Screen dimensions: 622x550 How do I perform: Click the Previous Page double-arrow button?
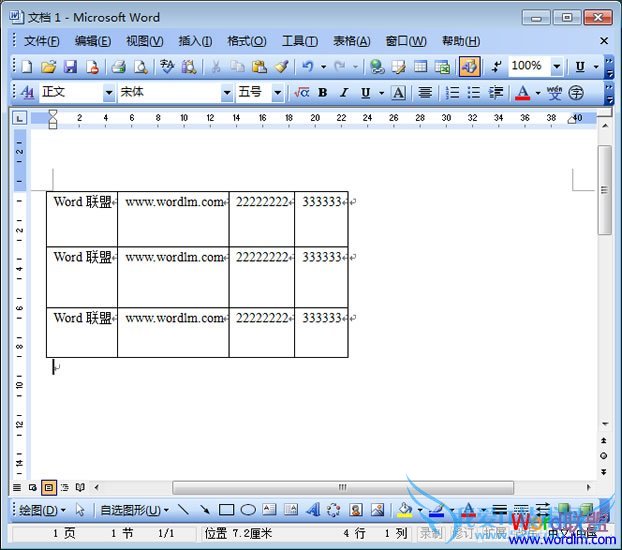tap(603, 440)
